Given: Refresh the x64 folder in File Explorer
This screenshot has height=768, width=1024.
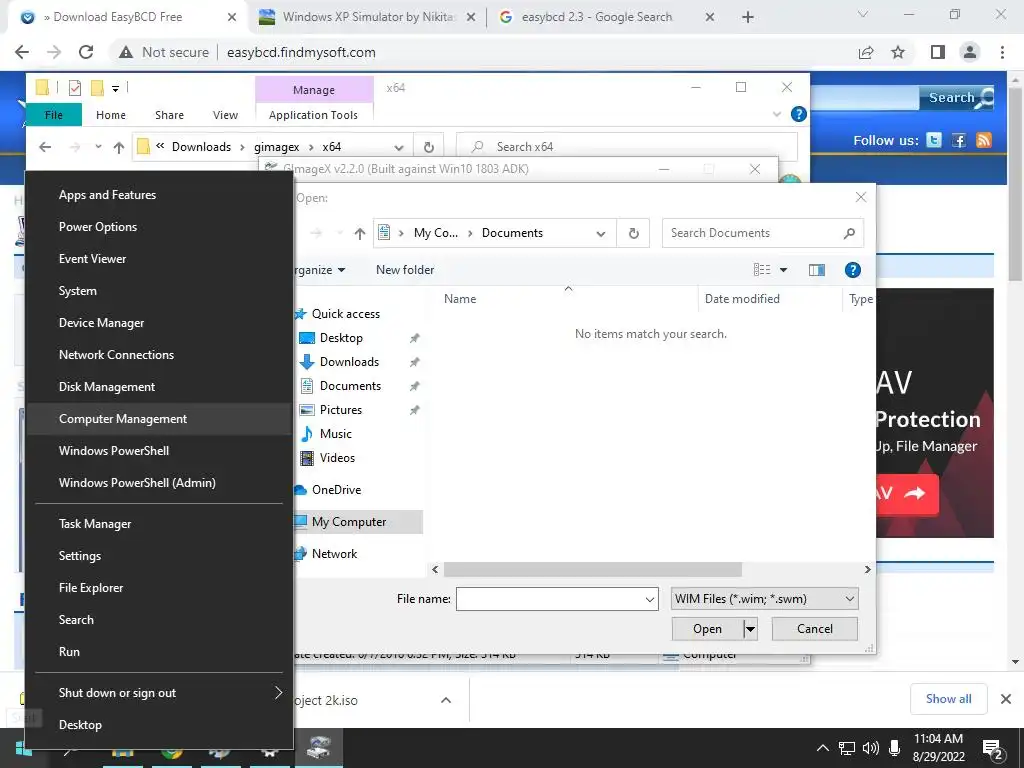Looking at the screenshot, I should 428,147.
